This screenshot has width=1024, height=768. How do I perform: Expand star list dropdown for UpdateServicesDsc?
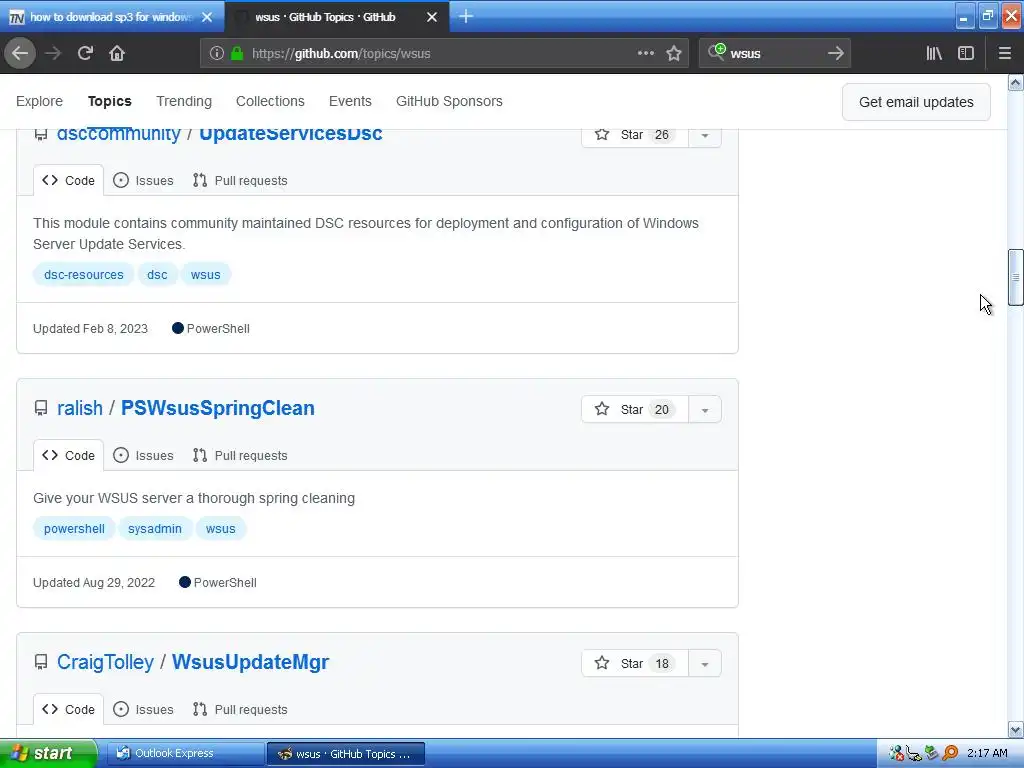[x=705, y=135]
